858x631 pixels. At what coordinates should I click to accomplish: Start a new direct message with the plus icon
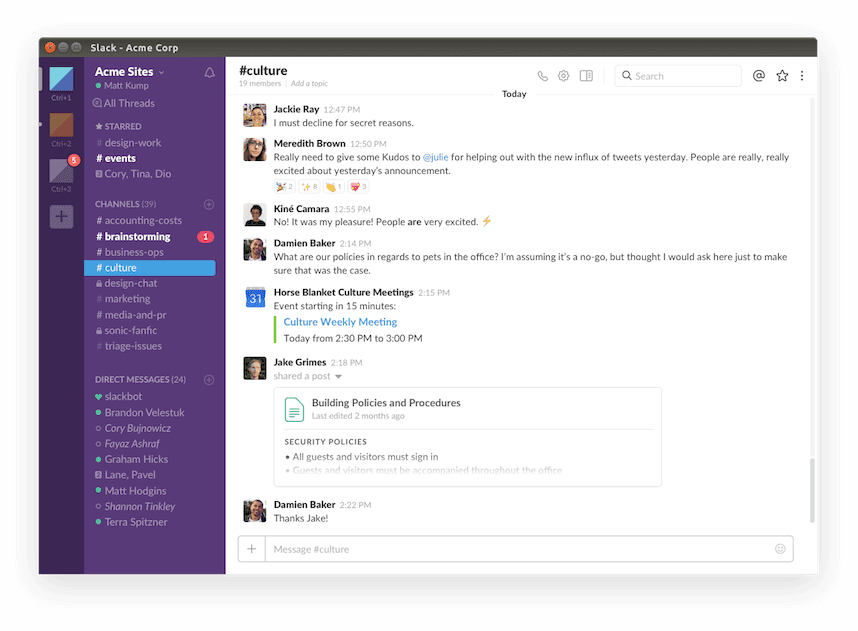pos(209,379)
